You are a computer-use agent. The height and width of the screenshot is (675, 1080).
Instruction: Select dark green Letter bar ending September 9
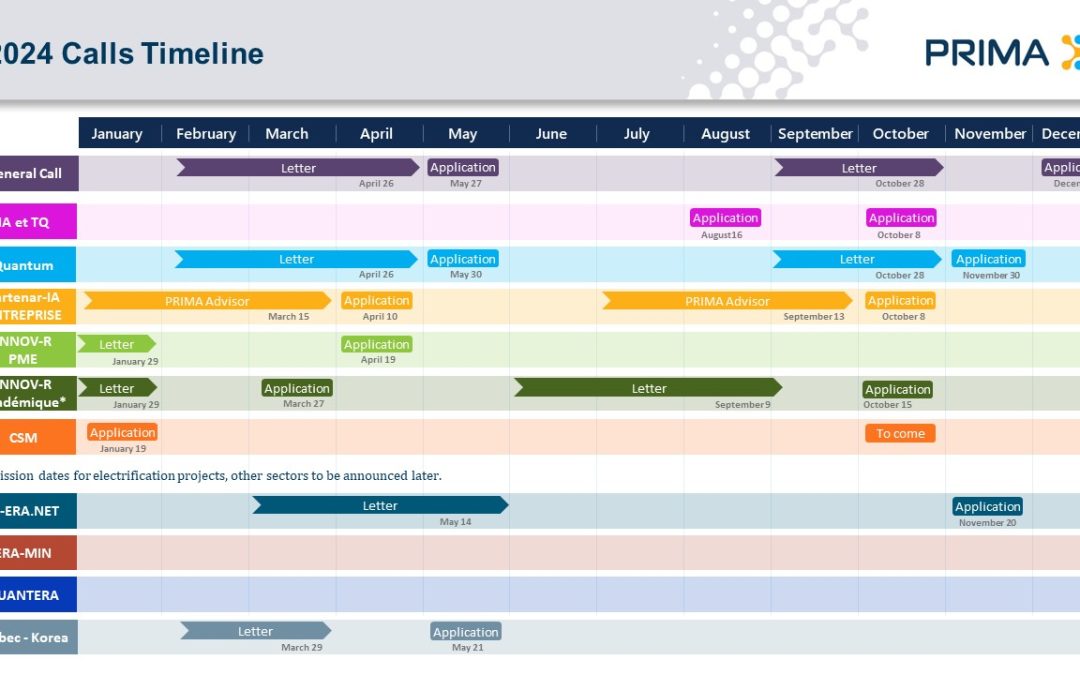click(648, 388)
